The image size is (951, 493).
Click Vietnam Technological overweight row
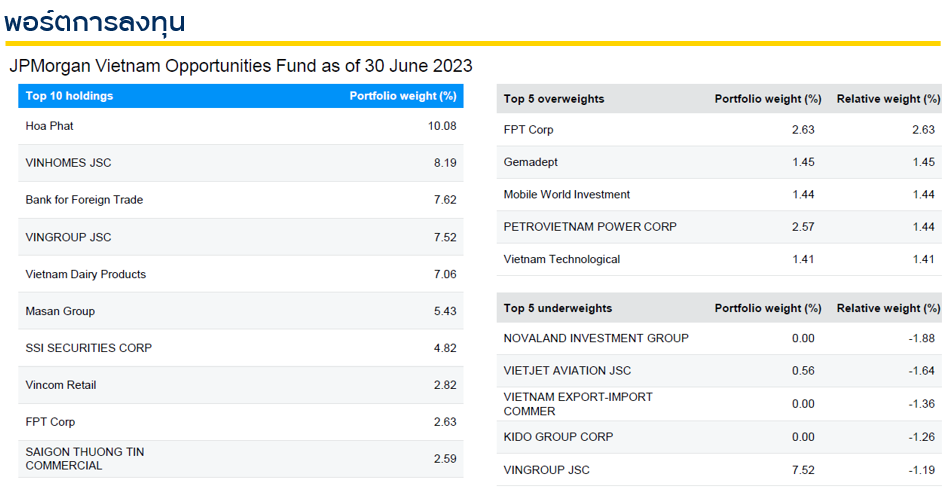(562, 259)
